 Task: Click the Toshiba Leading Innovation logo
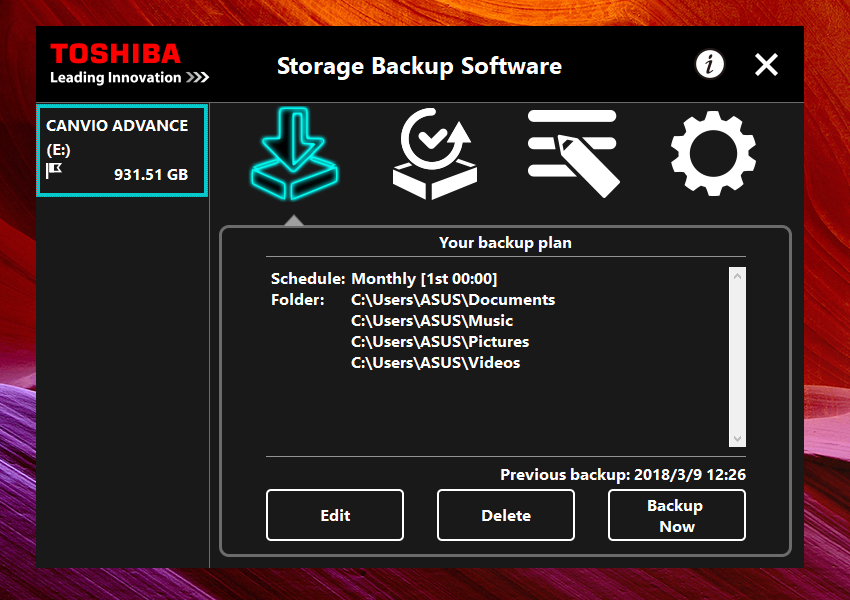click(x=130, y=64)
